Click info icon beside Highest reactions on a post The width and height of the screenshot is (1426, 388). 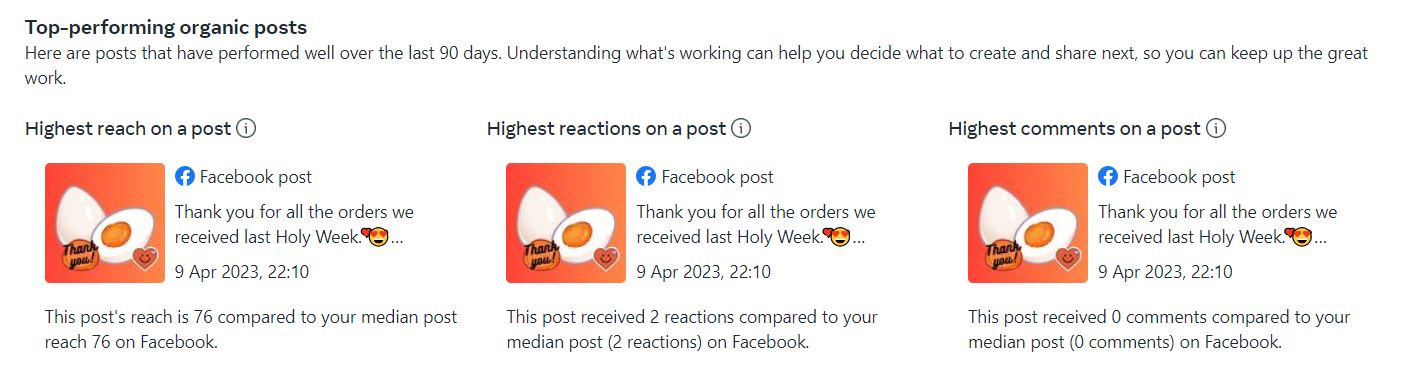pos(741,129)
